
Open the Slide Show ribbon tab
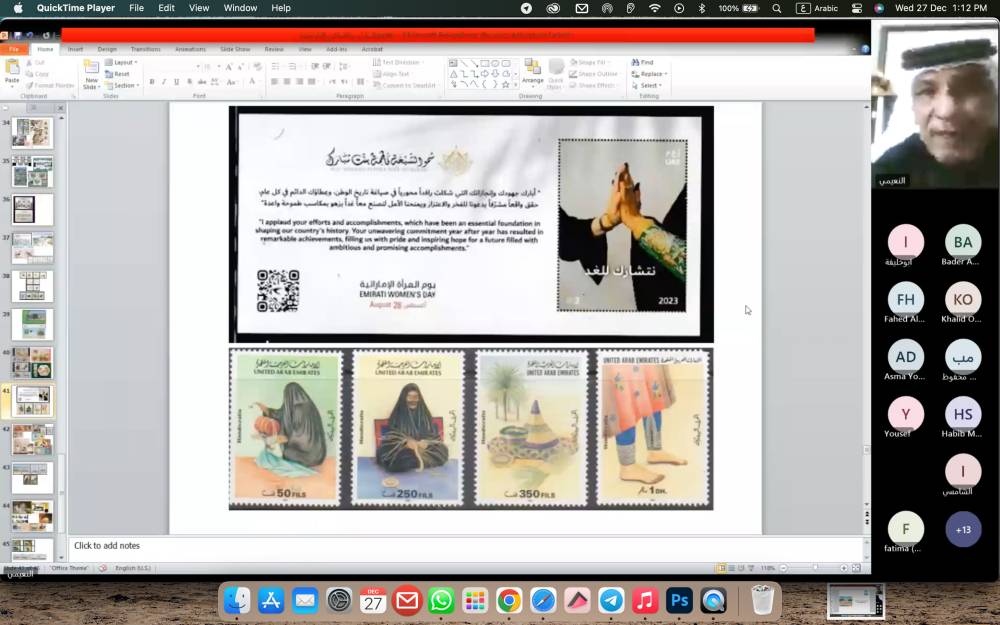click(235, 49)
